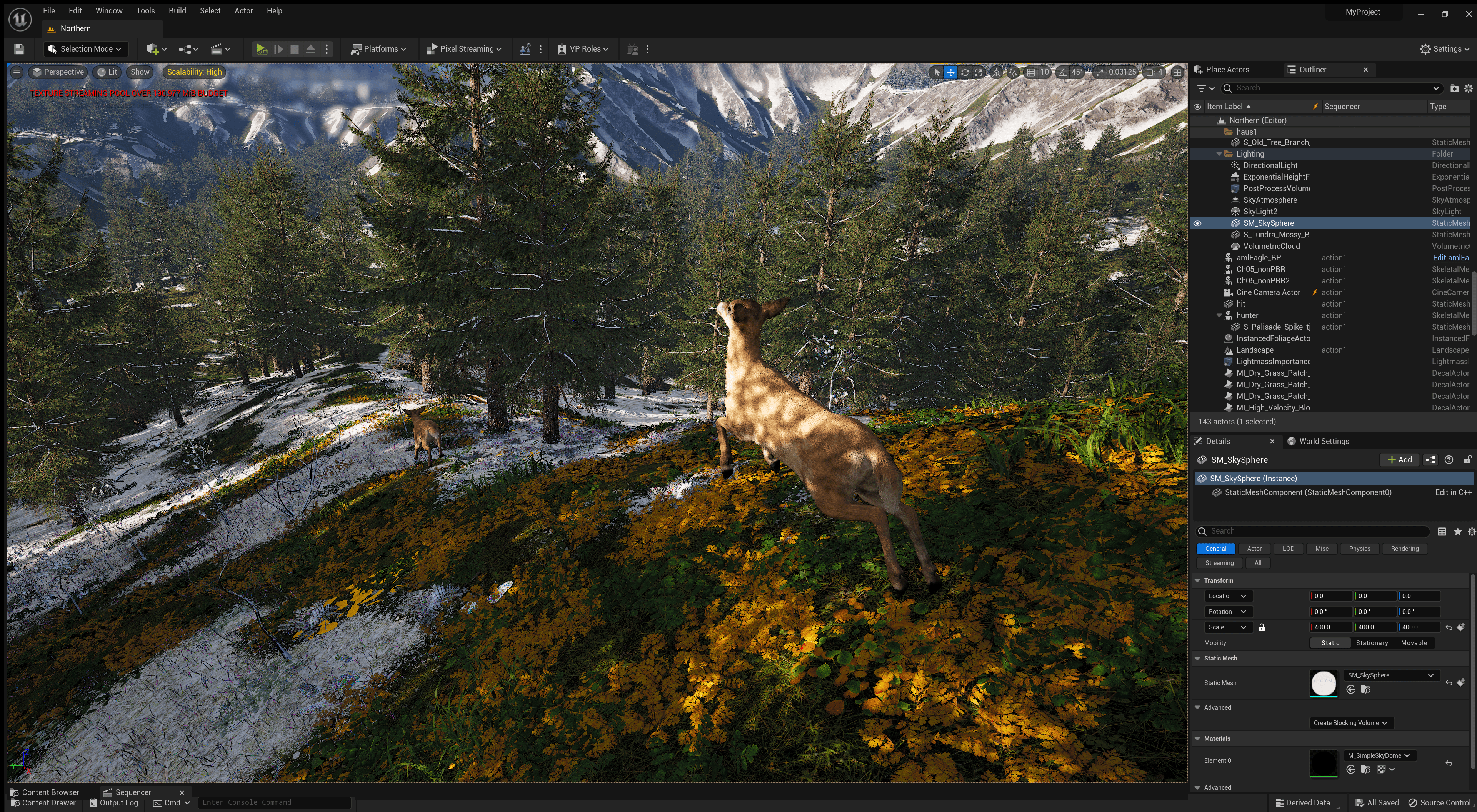Screen dimensions: 1477x812
Task: Click the Add component button
Action: [x=1400, y=460]
